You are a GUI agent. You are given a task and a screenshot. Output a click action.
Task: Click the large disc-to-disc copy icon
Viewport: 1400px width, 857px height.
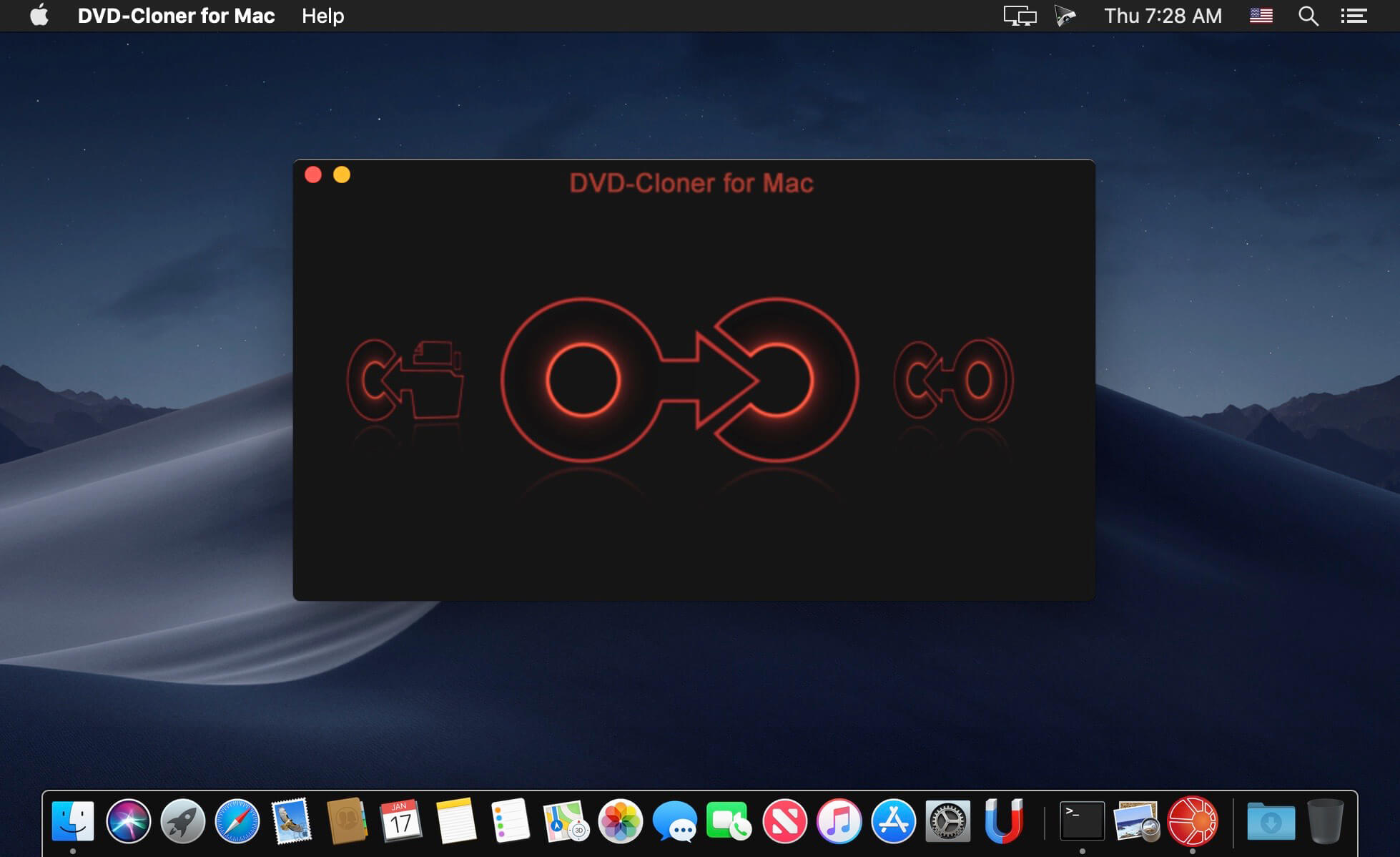tap(679, 379)
